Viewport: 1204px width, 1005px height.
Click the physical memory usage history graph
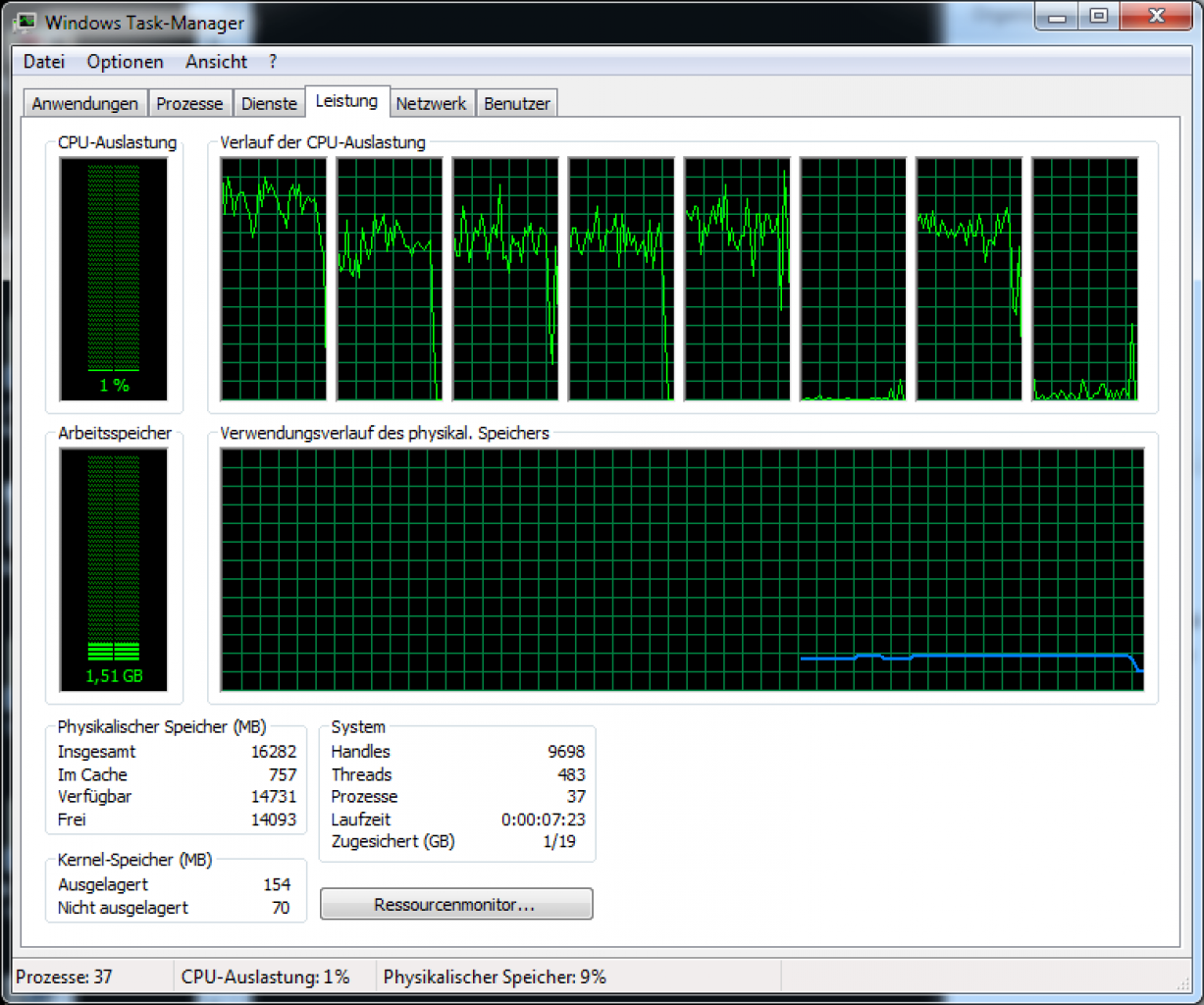tap(682, 570)
